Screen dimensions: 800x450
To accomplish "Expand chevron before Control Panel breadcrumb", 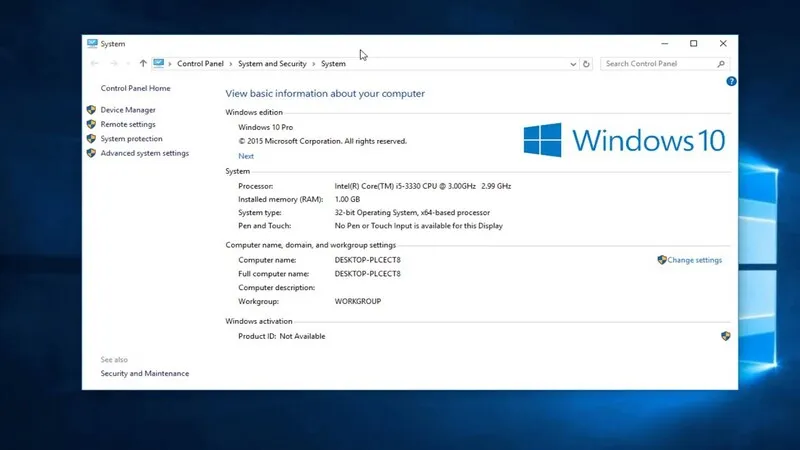I will 170,64.
